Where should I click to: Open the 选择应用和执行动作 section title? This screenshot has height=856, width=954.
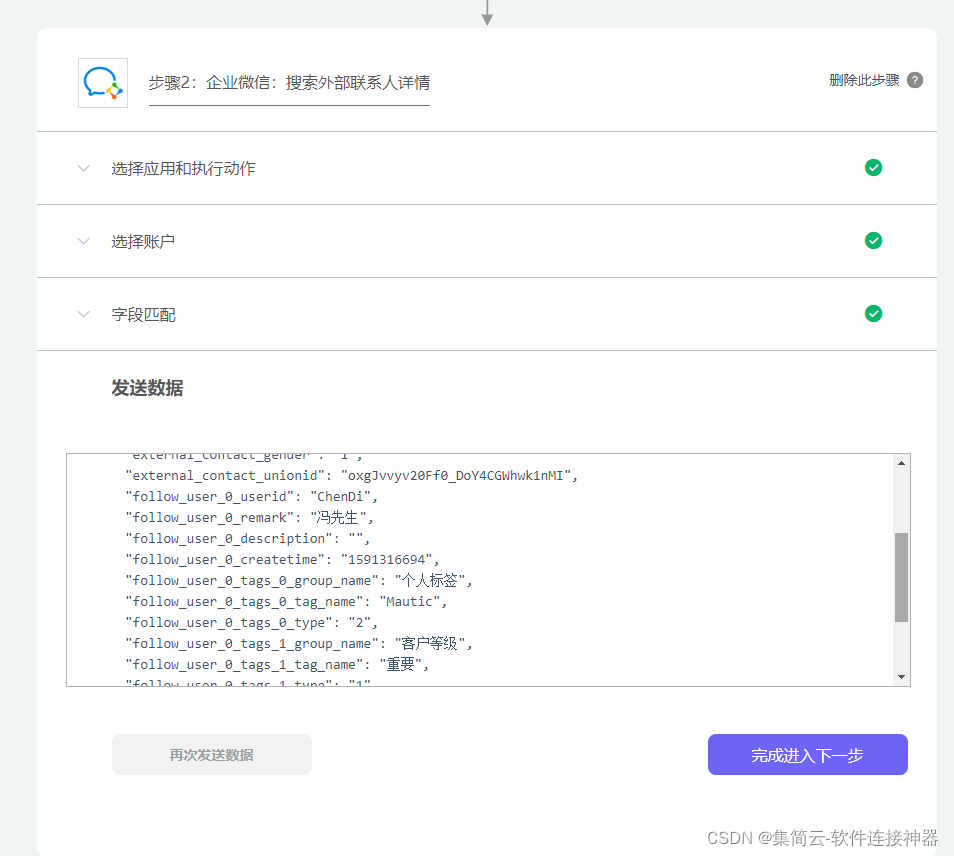coord(183,169)
